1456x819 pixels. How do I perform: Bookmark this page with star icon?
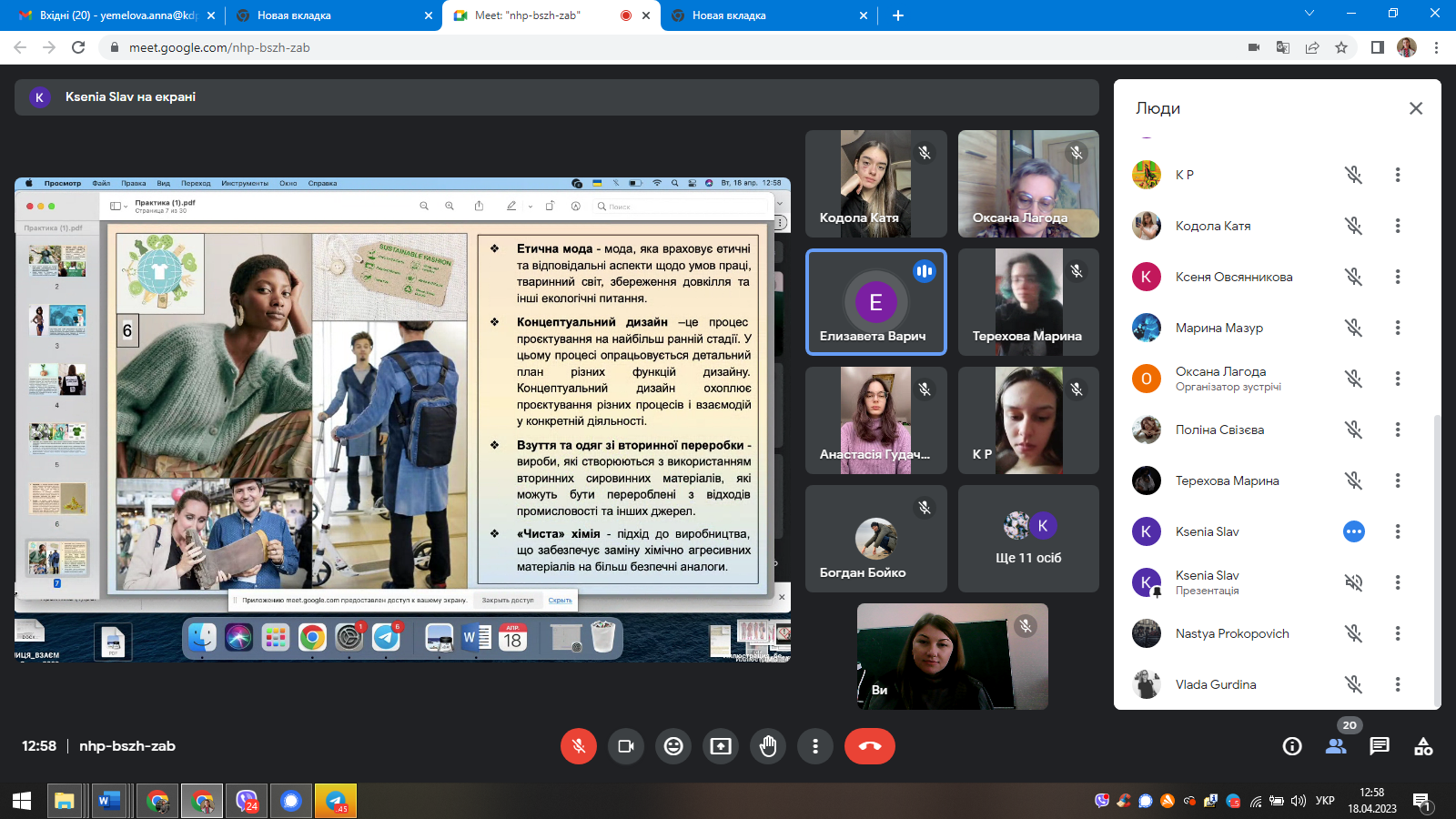point(1341,47)
